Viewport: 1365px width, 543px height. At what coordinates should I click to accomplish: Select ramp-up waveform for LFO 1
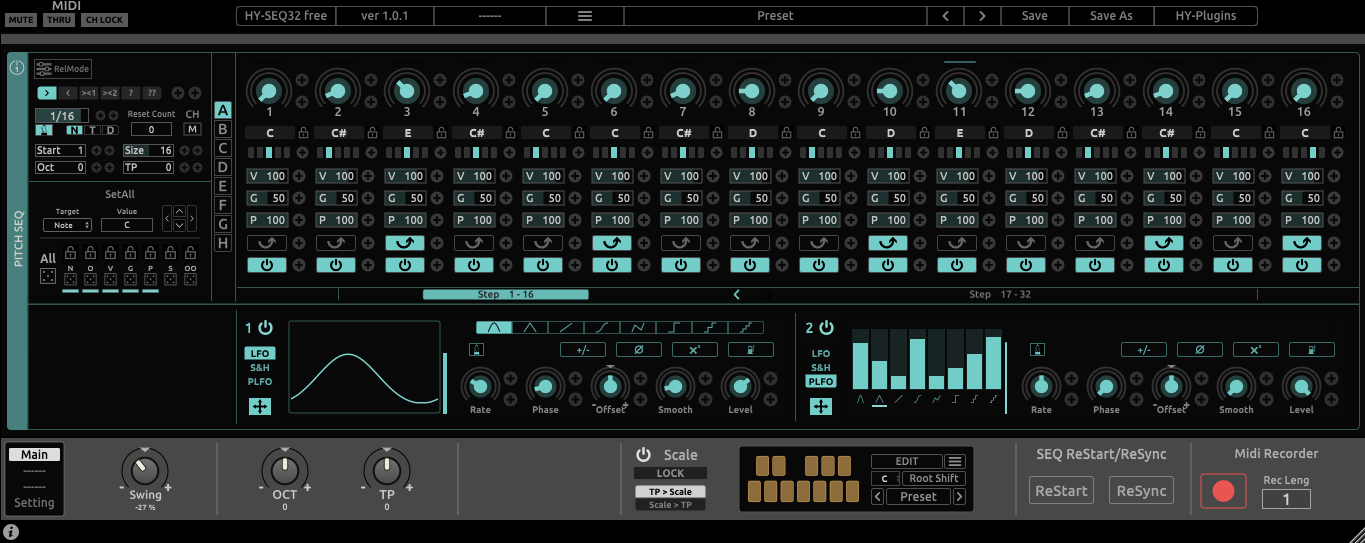tap(566, 327)
